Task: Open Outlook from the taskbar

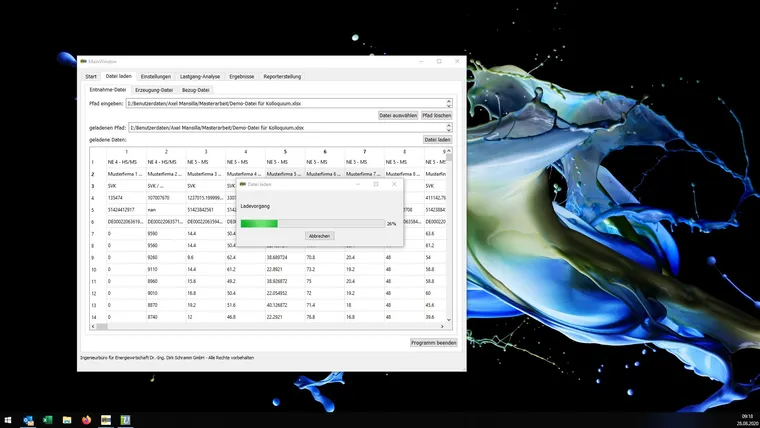Action: tap(28, 420)
